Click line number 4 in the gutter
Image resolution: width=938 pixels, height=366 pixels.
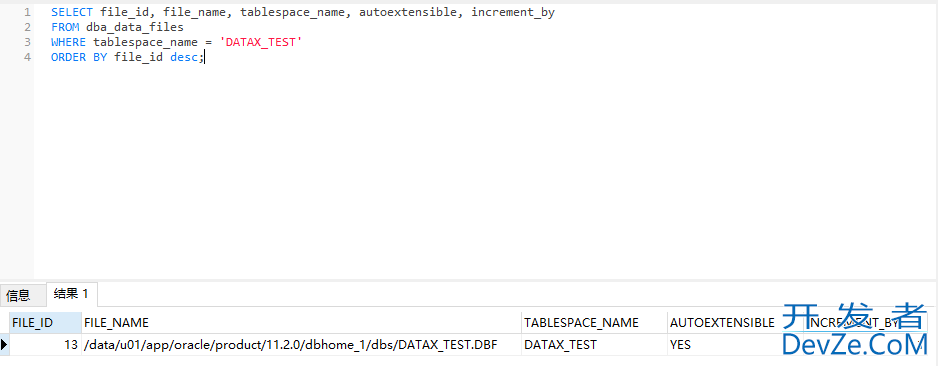(27, 57)
